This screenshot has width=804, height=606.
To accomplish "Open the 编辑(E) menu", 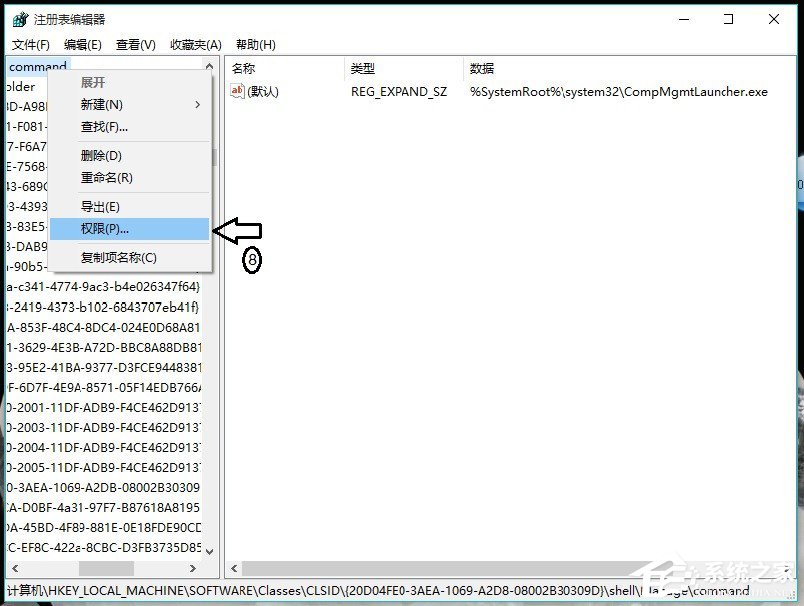I will (x=84, y=44).
